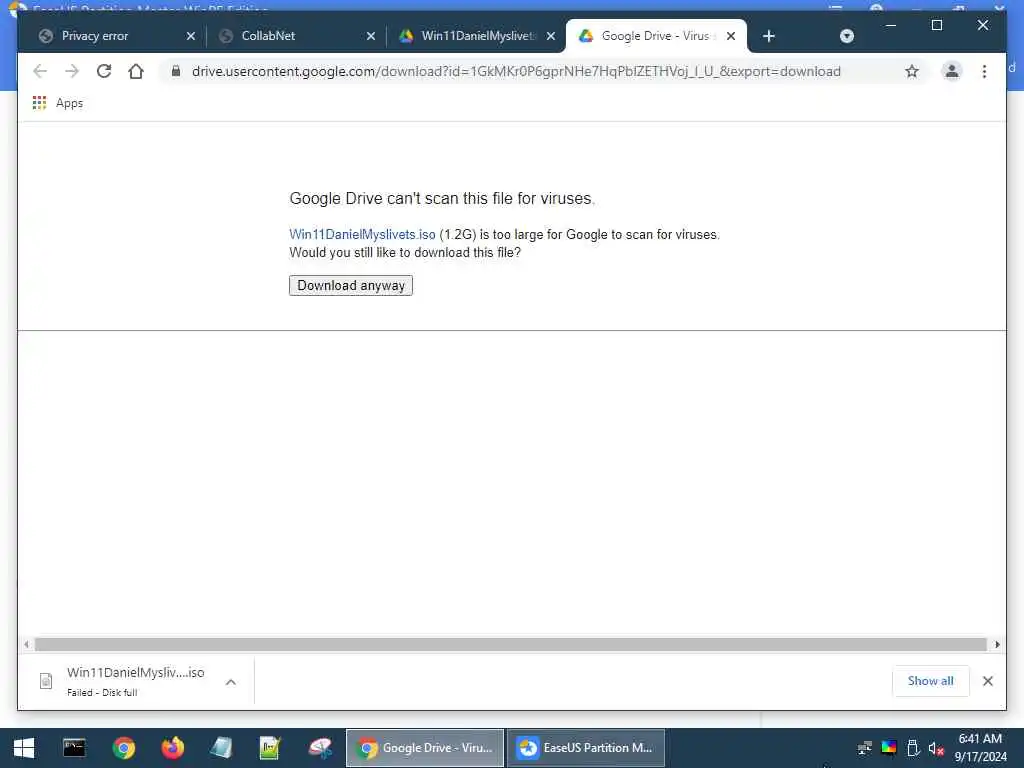
Task: Open the Chrome profile menu
Action: (952, 71)
